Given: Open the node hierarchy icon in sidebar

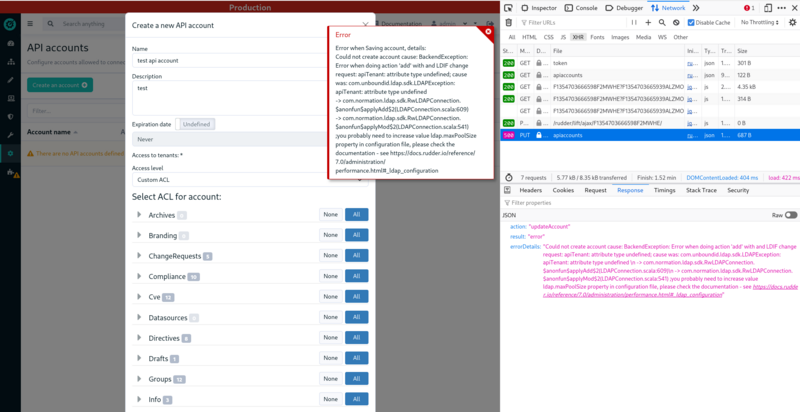Looking at the screenshot, I should [x=11, y=62].
